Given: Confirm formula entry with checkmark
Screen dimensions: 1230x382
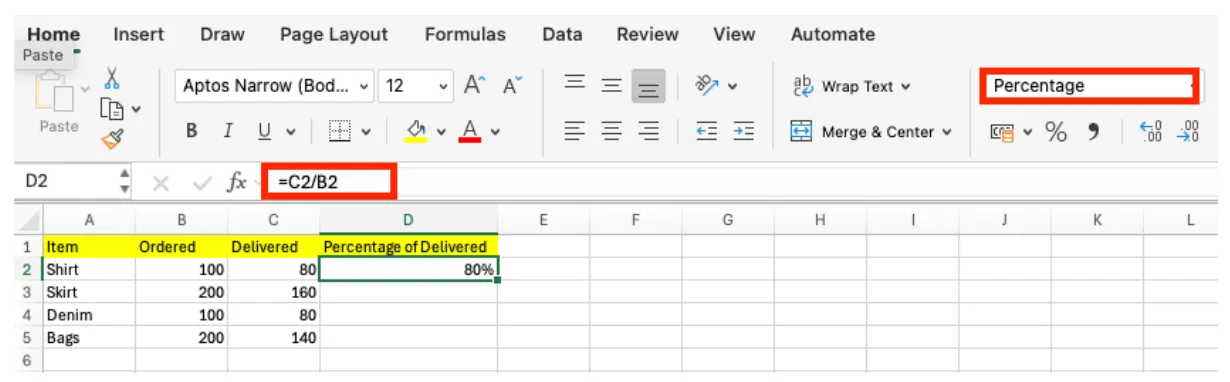Looking at the screenshot, I should (201, 182).
